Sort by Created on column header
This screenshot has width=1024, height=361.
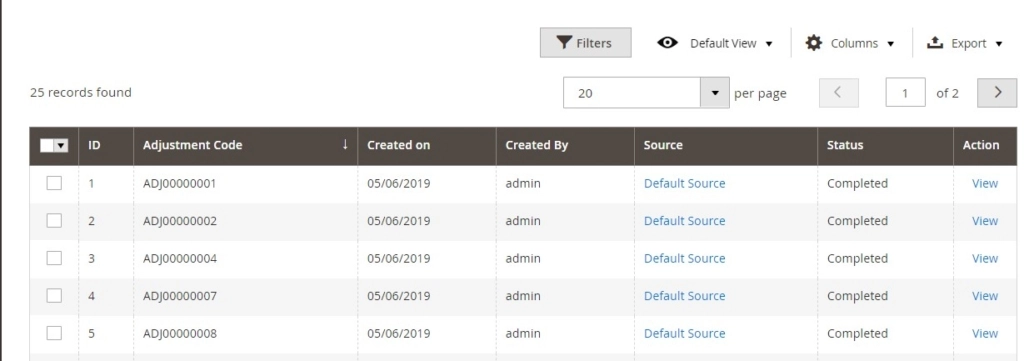tap(426, 146)
